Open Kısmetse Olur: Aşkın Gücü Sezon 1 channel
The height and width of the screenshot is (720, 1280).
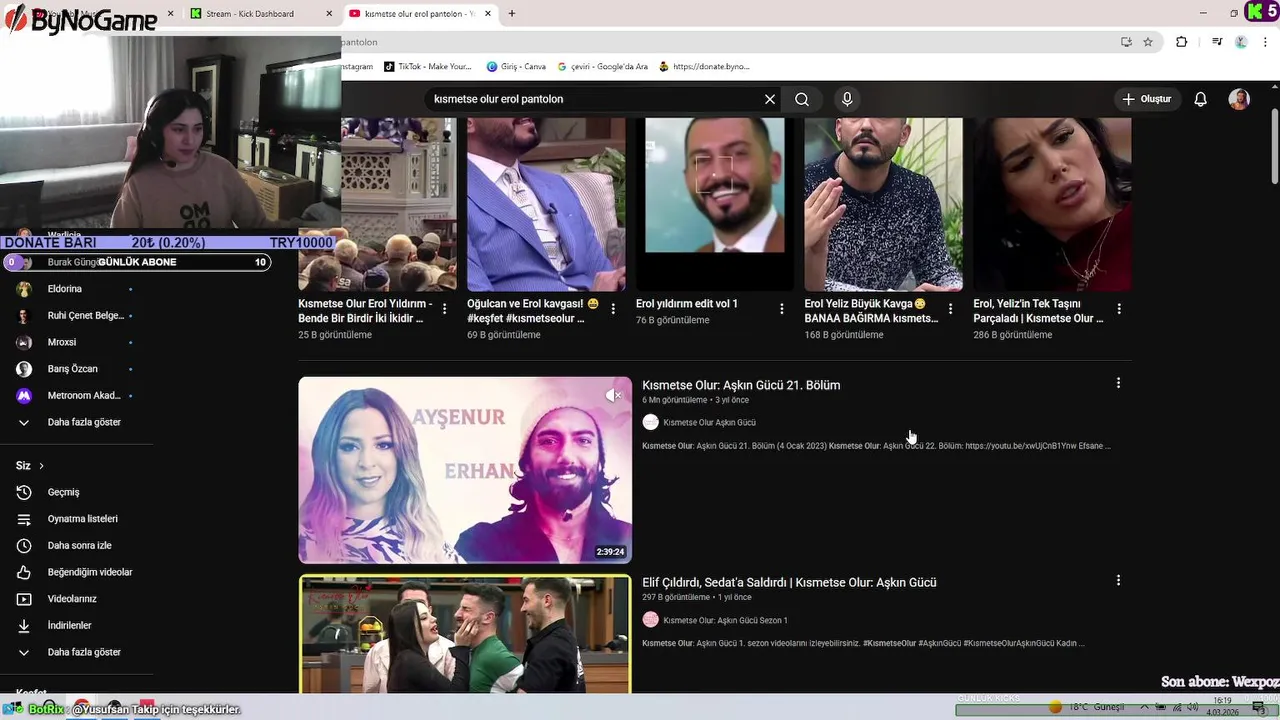click(x=725, y=620)
